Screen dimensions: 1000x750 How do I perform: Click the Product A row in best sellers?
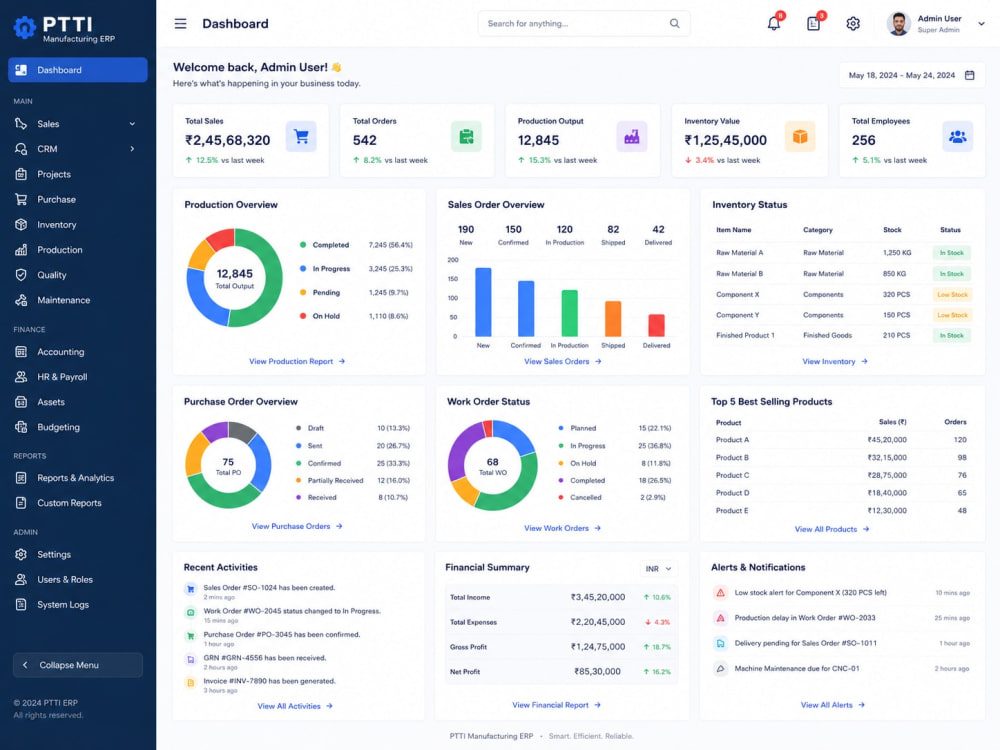click(x=841, y=439)
